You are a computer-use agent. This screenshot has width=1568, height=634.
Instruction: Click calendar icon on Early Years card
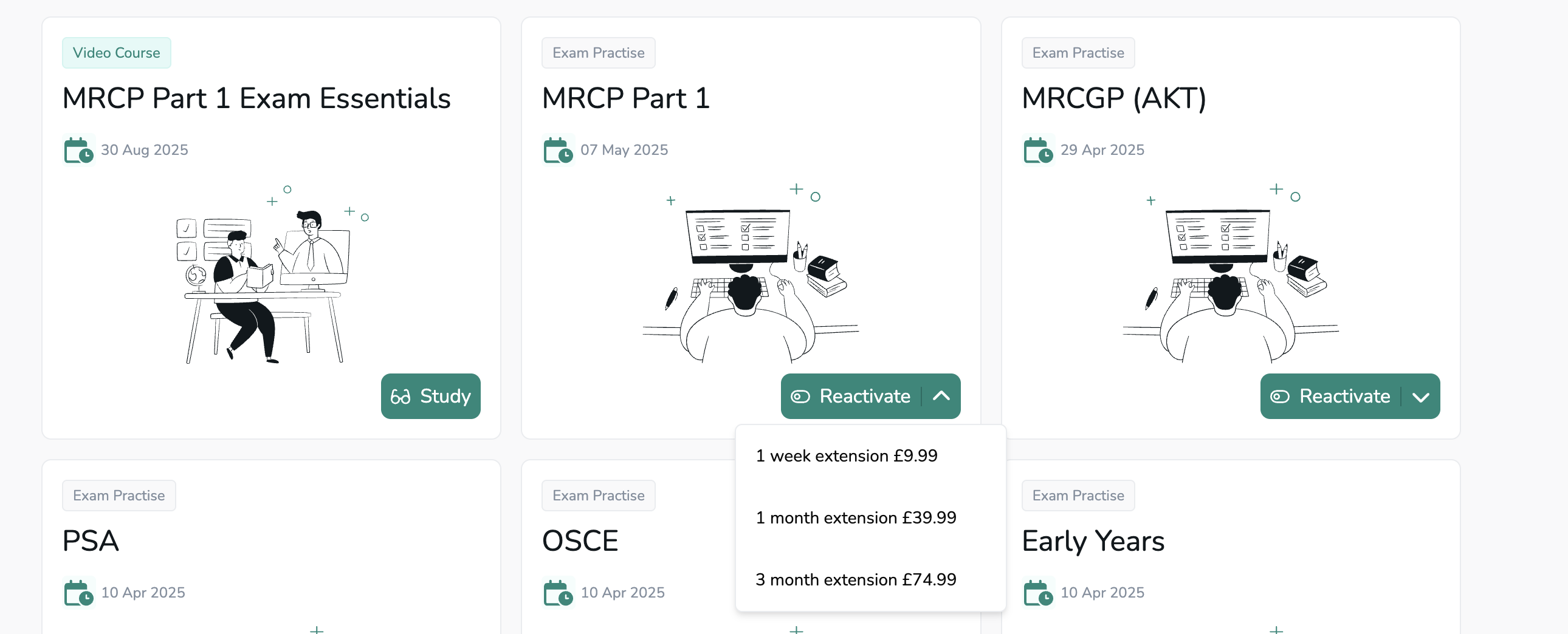pos(1038,593)
